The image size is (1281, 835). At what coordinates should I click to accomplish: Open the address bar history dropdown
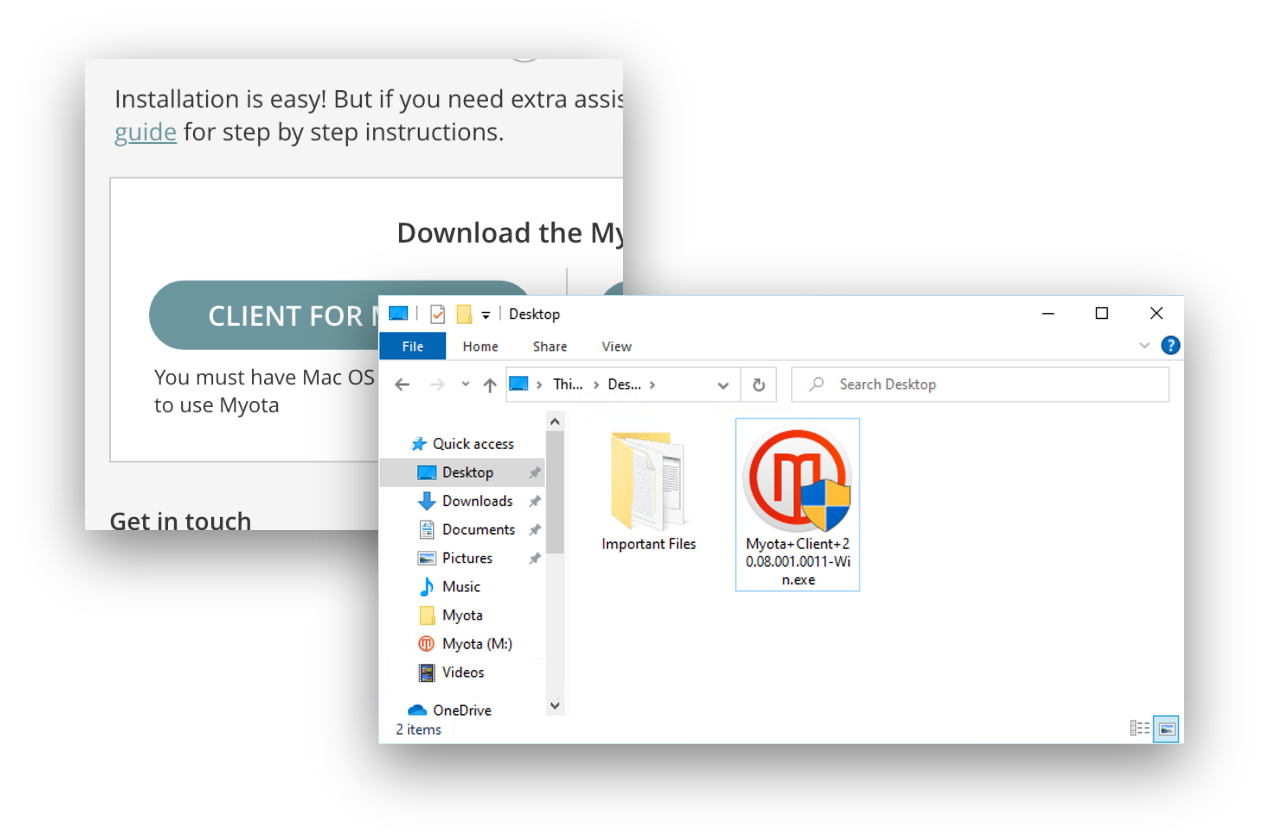coord(723,384)
